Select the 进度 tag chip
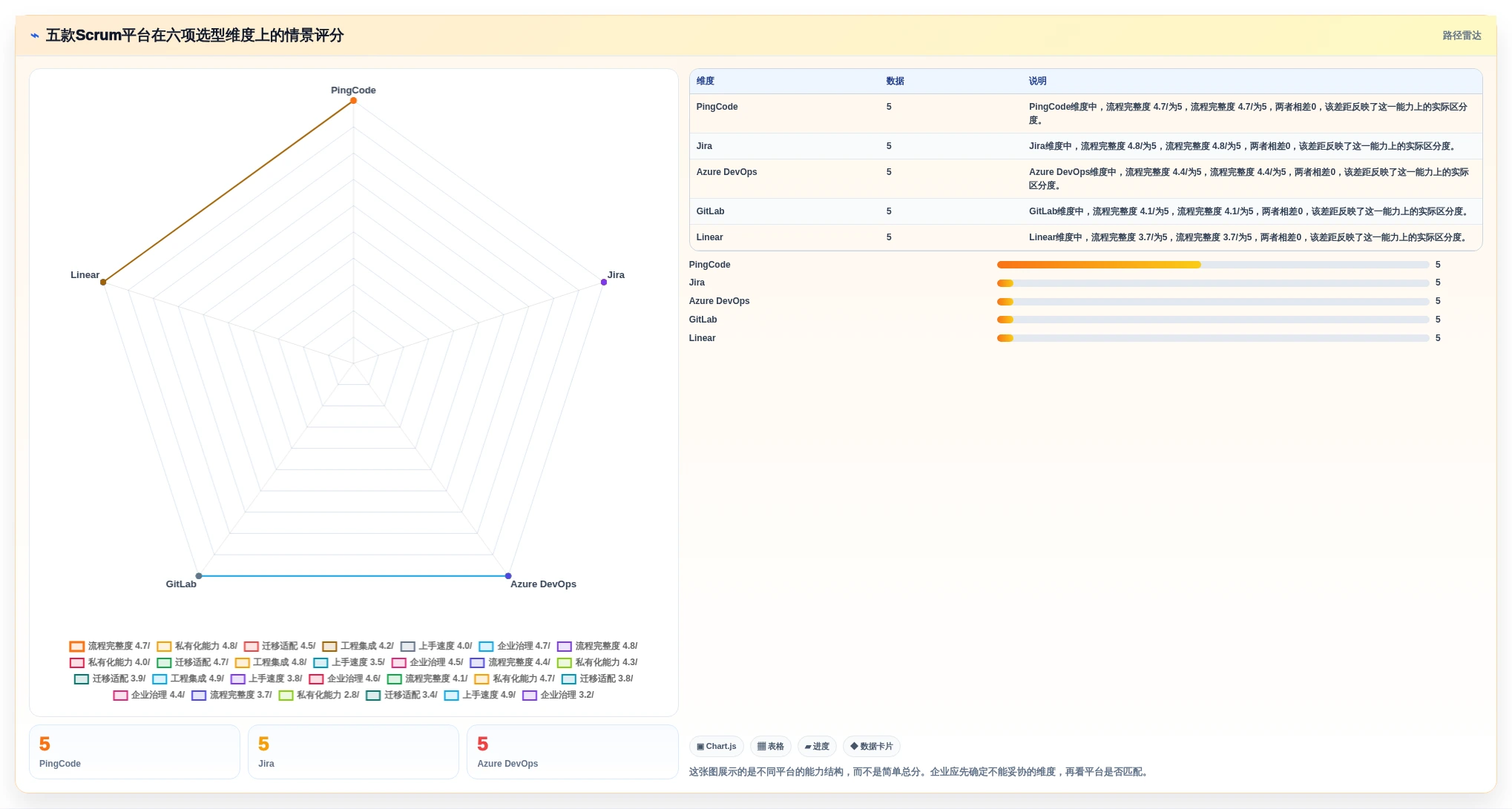This screenshot has height=809, width=1512. coord(817,746)
